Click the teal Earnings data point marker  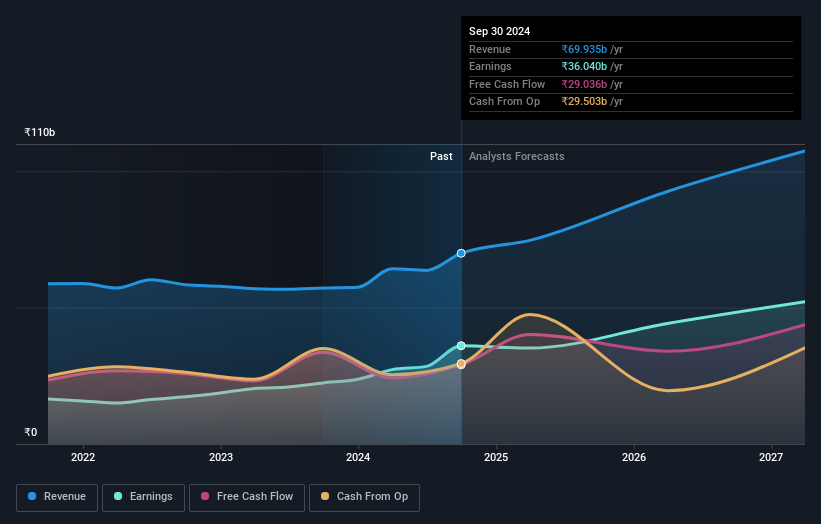pyautogui.click(x=461, y=345)
